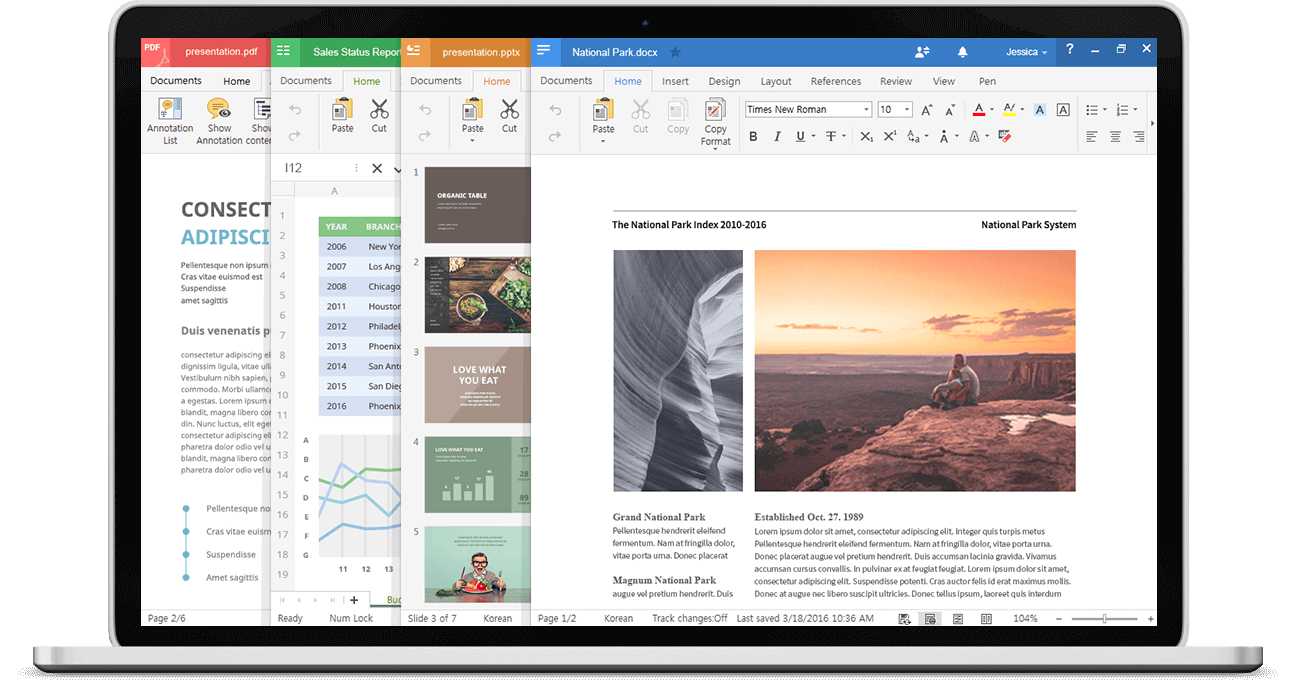Expand the highlight color dropdown arrow
This screenshot has height=680, width=1295.
pyautogui.click(x=1021, y=110)
